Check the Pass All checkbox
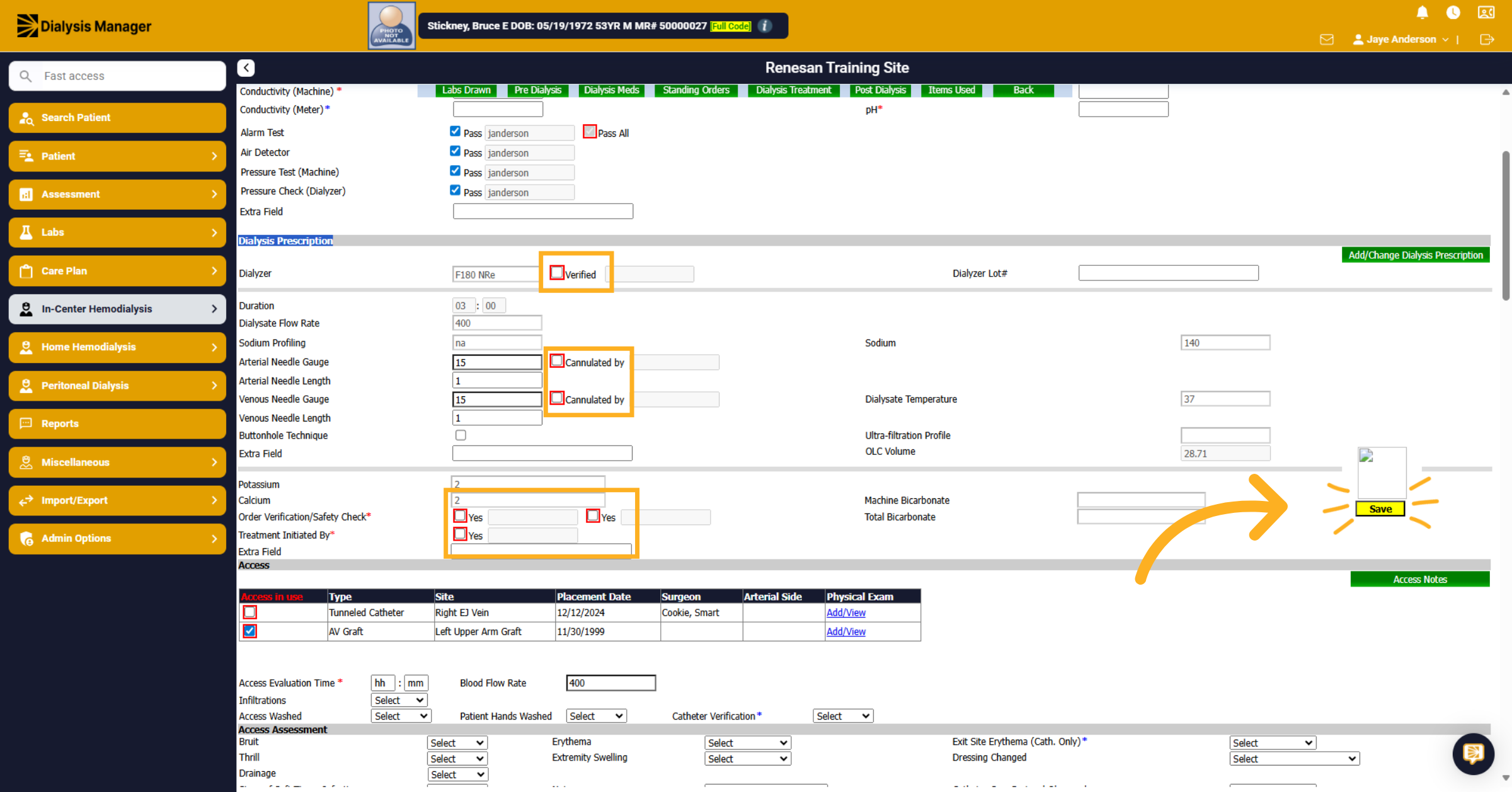This screenshot has width=1512, height=792. point(590,132)
